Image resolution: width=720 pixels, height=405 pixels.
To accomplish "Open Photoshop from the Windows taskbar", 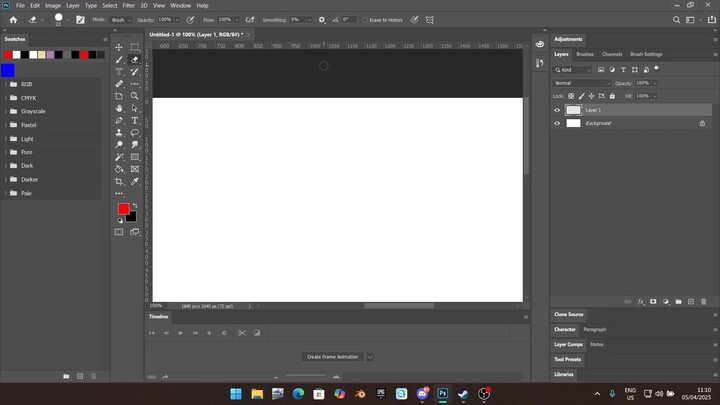I will 443,394.
